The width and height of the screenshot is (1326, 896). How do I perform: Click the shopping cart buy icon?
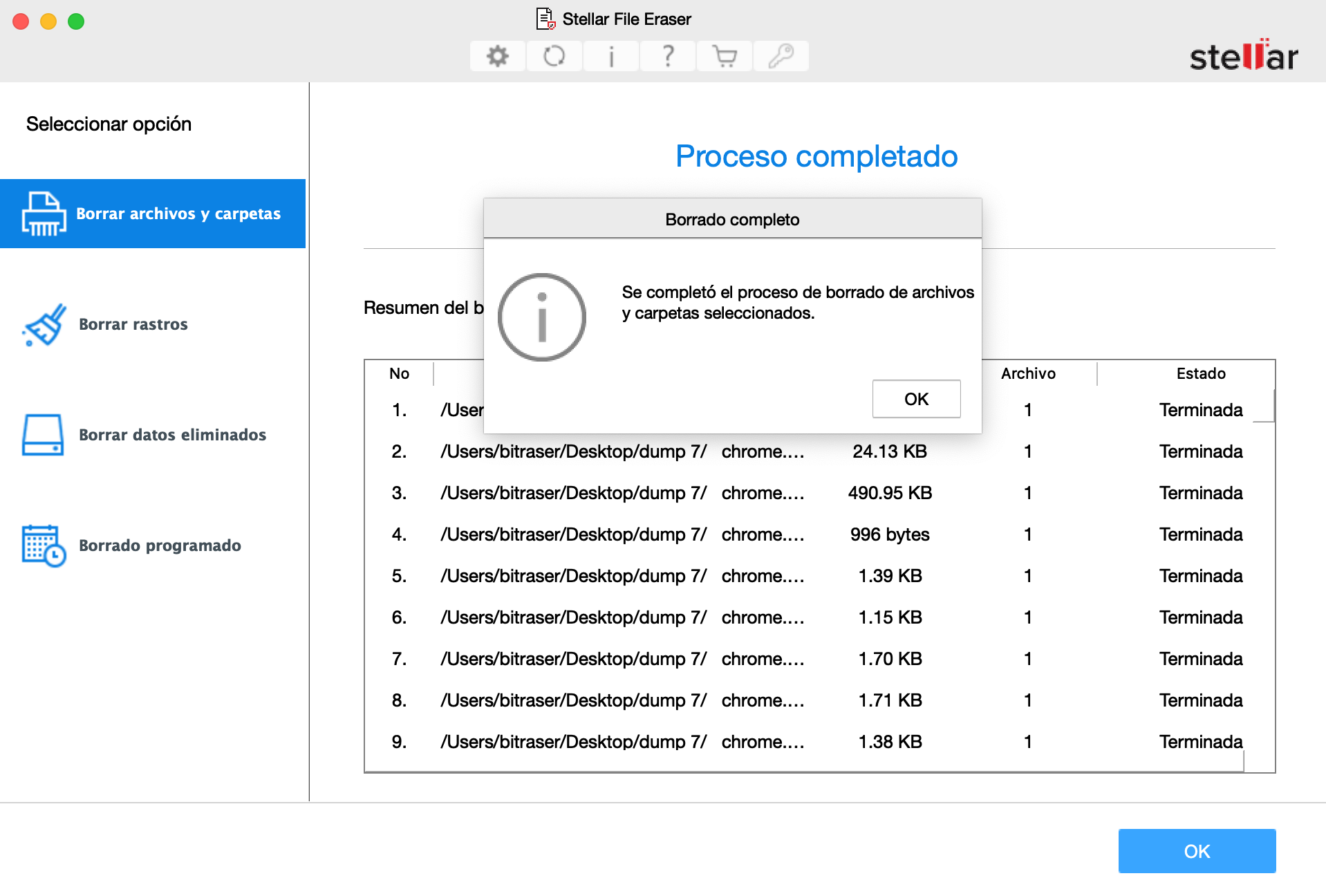[x=724, y=56]
